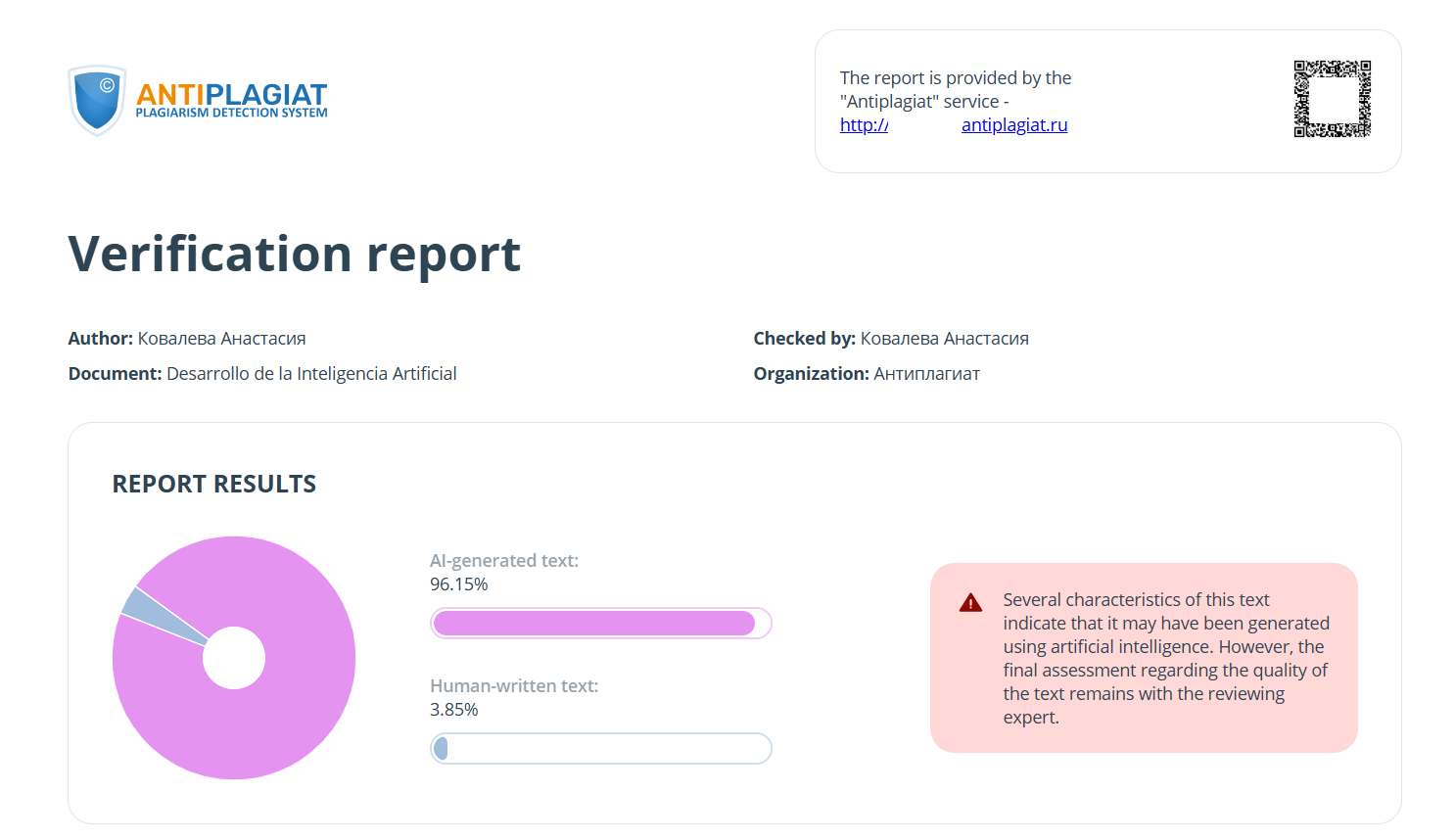Click the white center of the donut chart
This screenshot has width=1455, height=840.
point(234,658)
